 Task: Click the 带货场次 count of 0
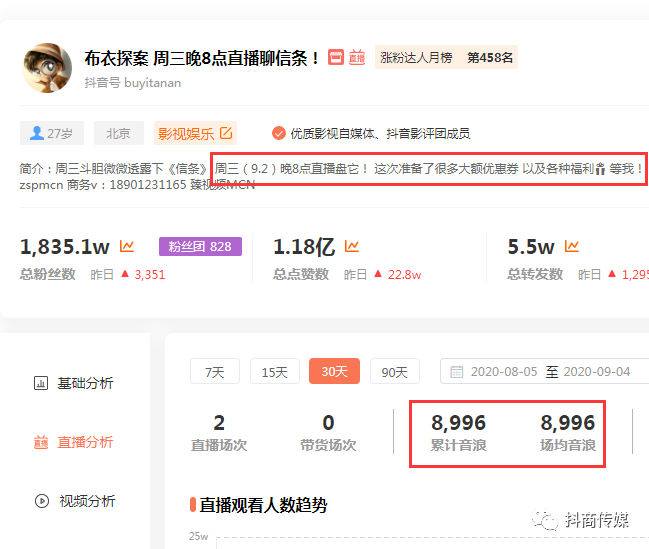[x=328, y=423]
